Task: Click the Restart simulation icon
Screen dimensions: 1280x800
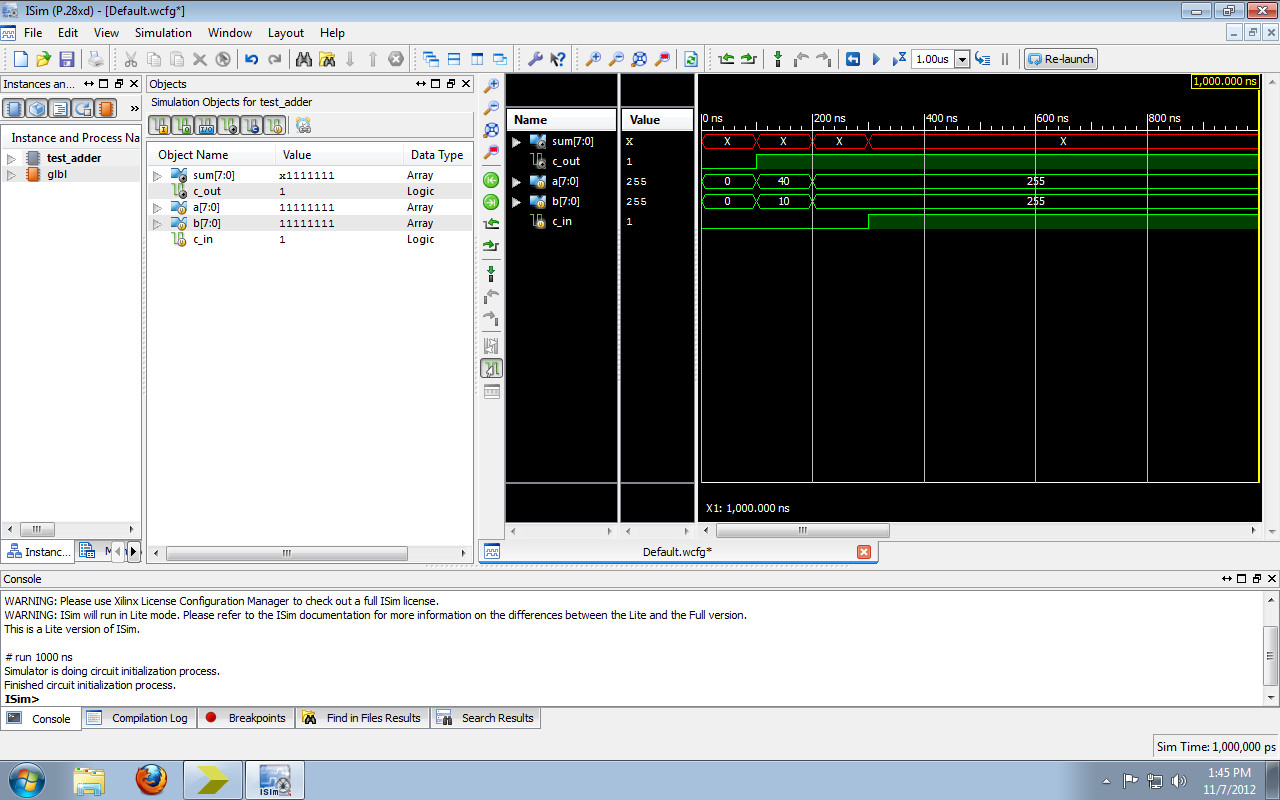Action: [x=853, y=59]
